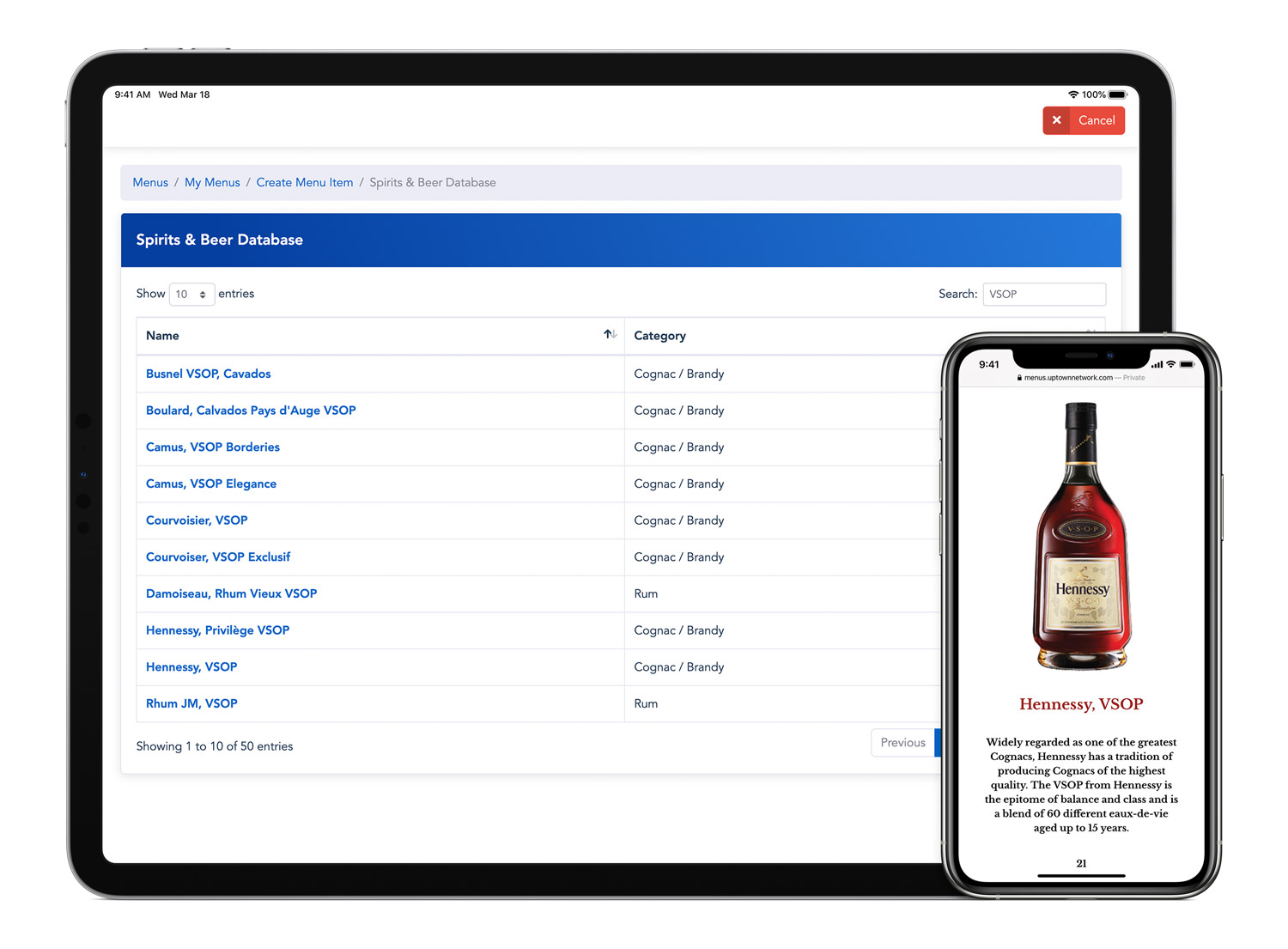Viewport: 1288px width, 949px height.
Task: Select Hennessy, VSOP in the table
Action: [191, 667]
